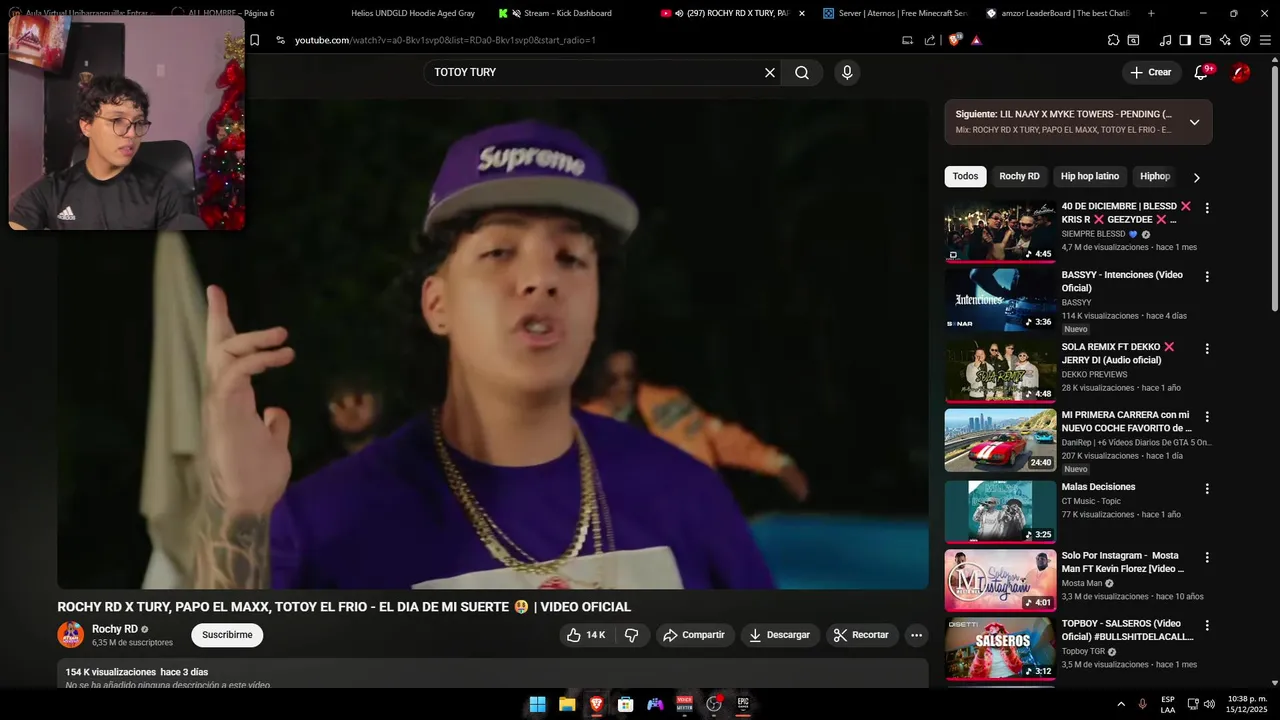Select the 'Rochy RD' filter chip

point(1019,176)
